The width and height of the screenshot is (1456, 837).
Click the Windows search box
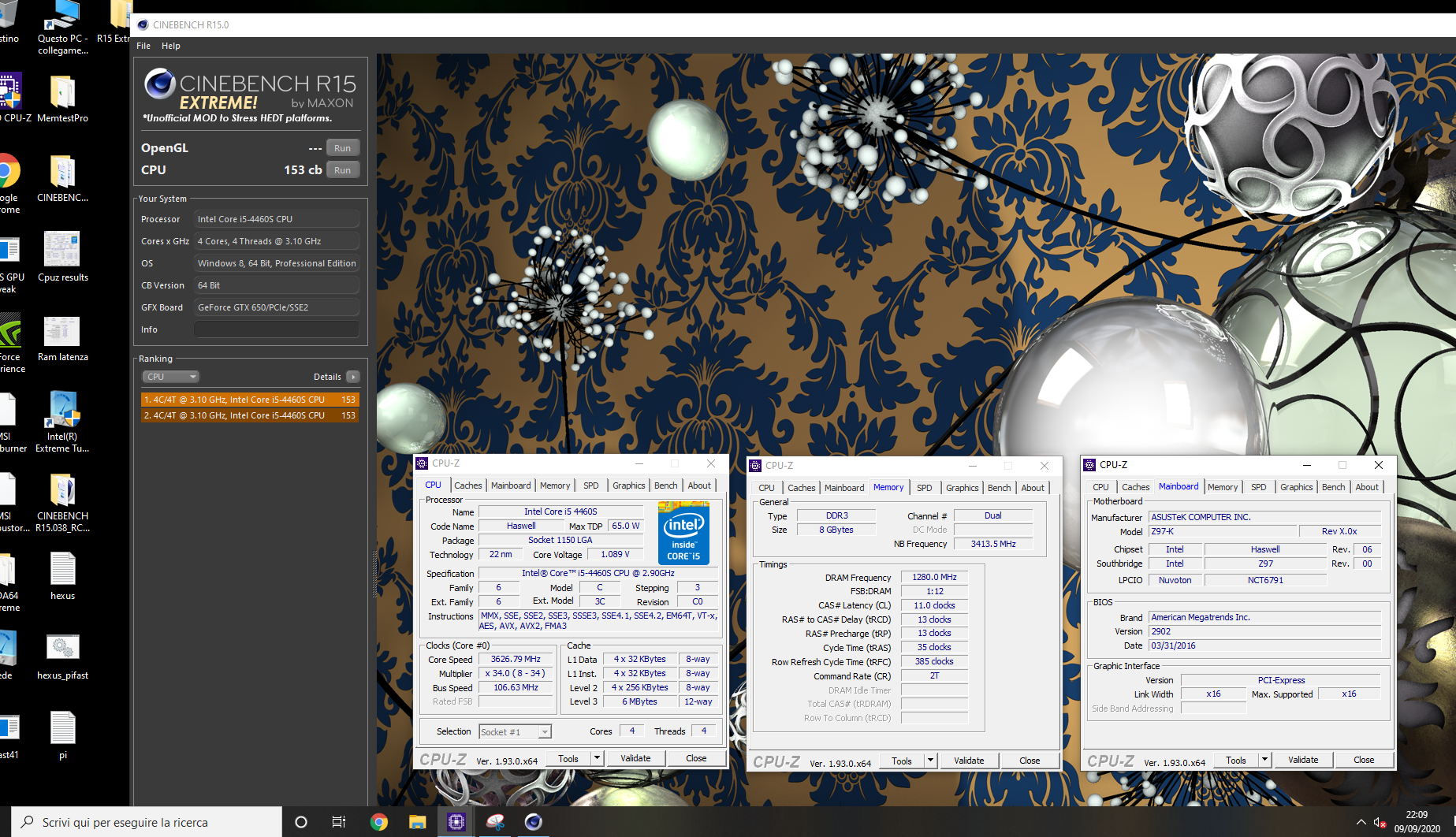coord(147,822)
